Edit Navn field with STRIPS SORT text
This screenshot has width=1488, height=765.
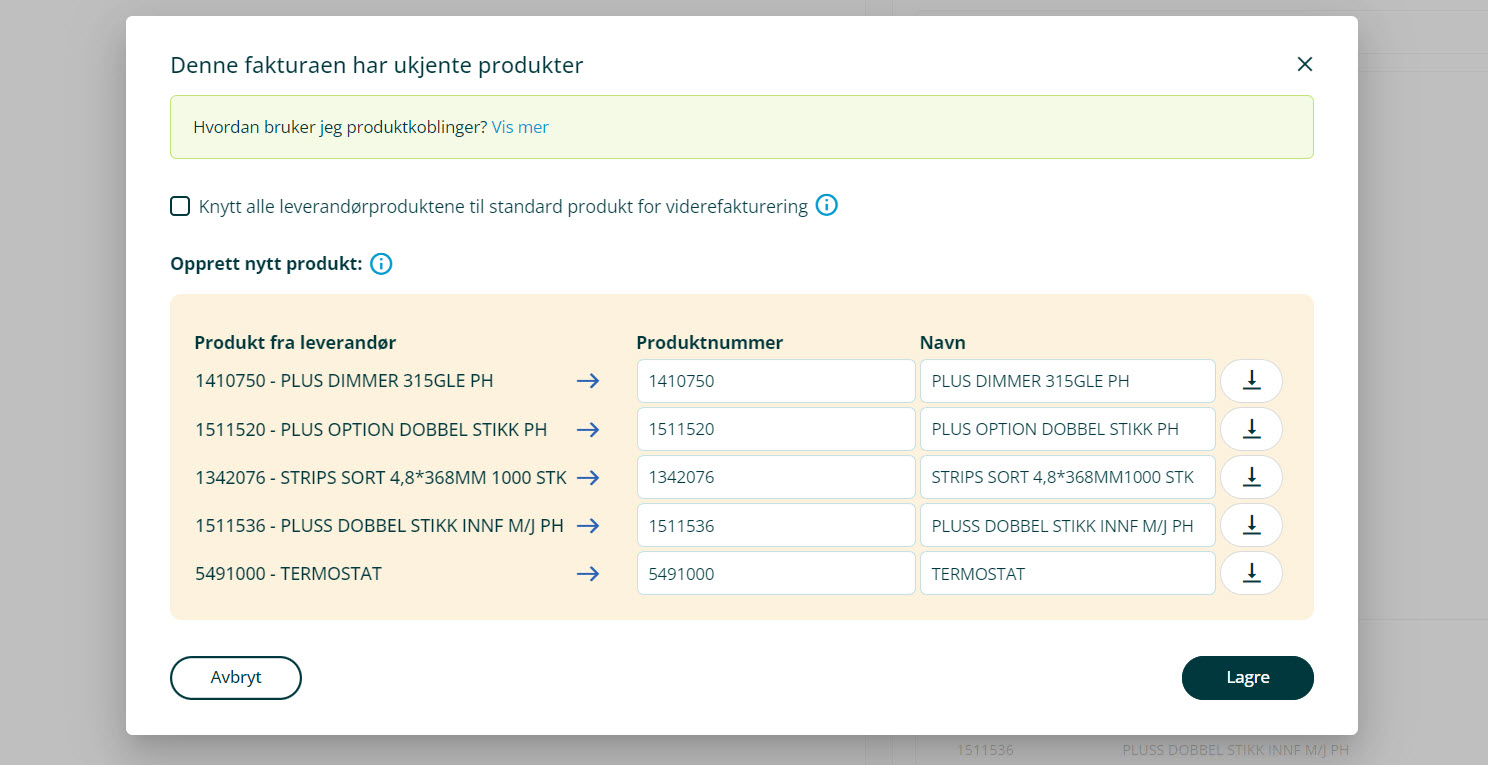[x=1067, y=477]
